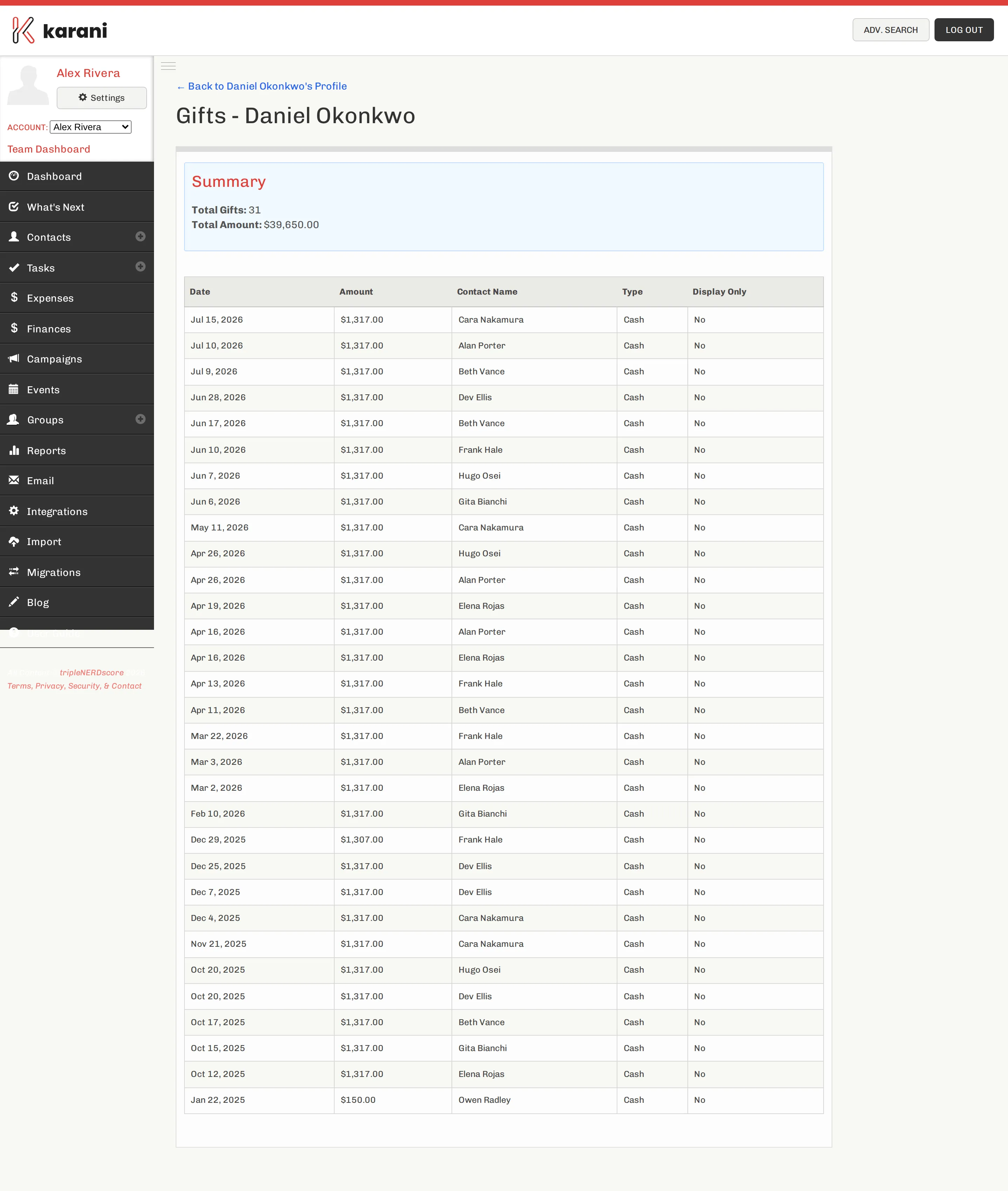Screen dimensions: 1008x1191
Task: Click Hugo Osei in Jun 7, 2026 row
Action: click(x=479, y=475)
